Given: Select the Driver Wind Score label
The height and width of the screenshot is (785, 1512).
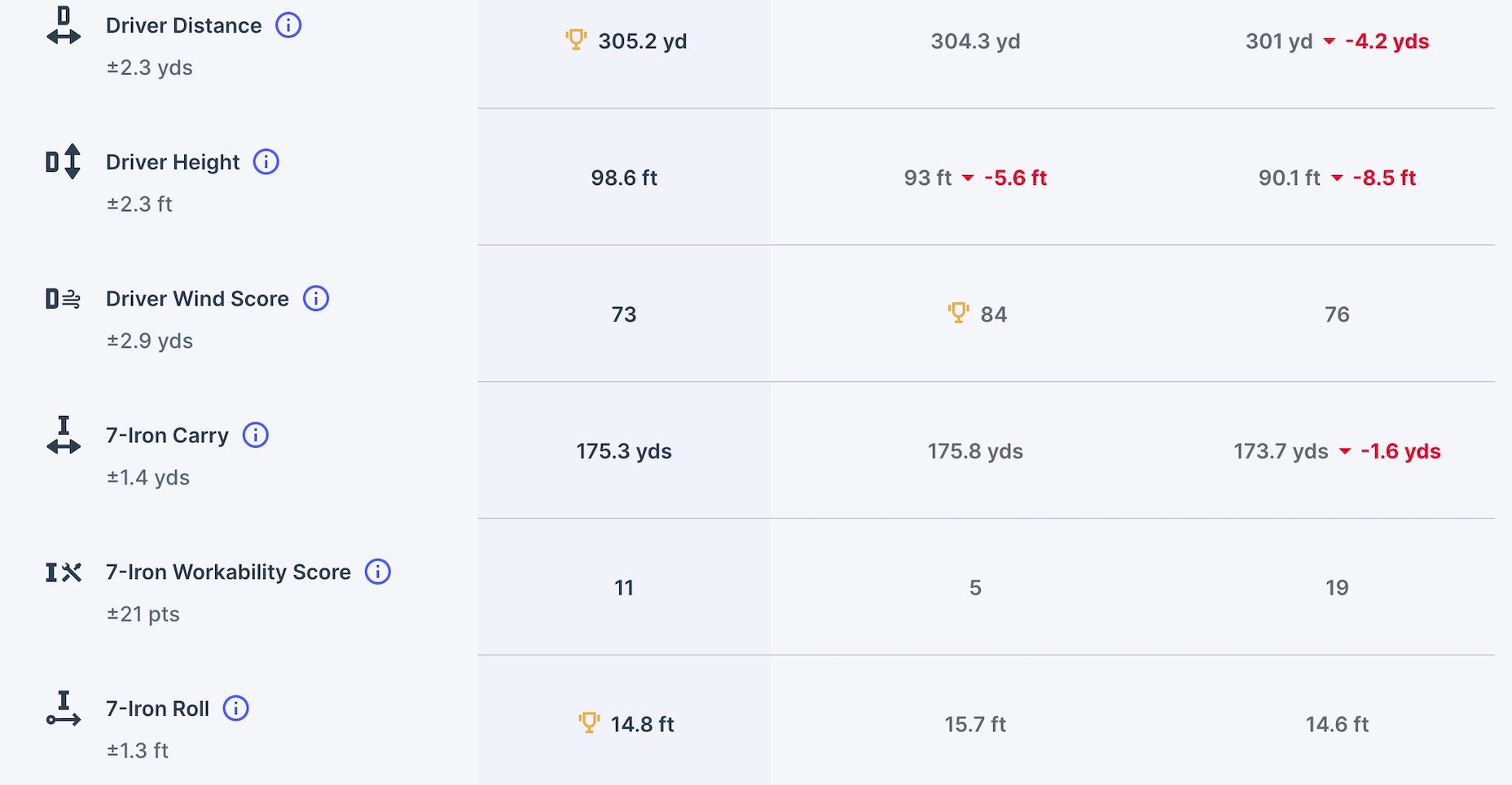Looking at the screenshot, I should 197,299.
